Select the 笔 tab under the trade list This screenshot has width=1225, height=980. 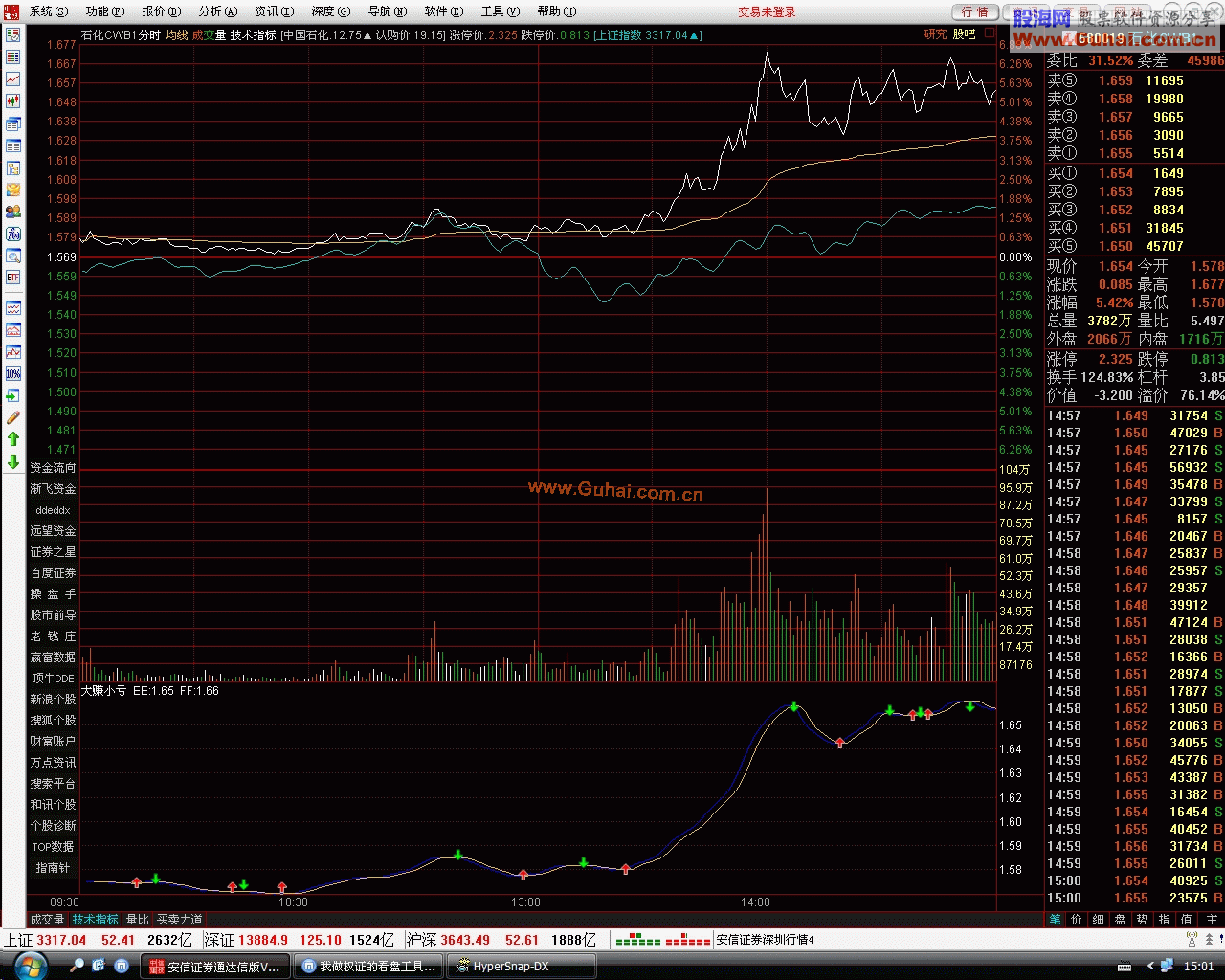(1056, 920)
